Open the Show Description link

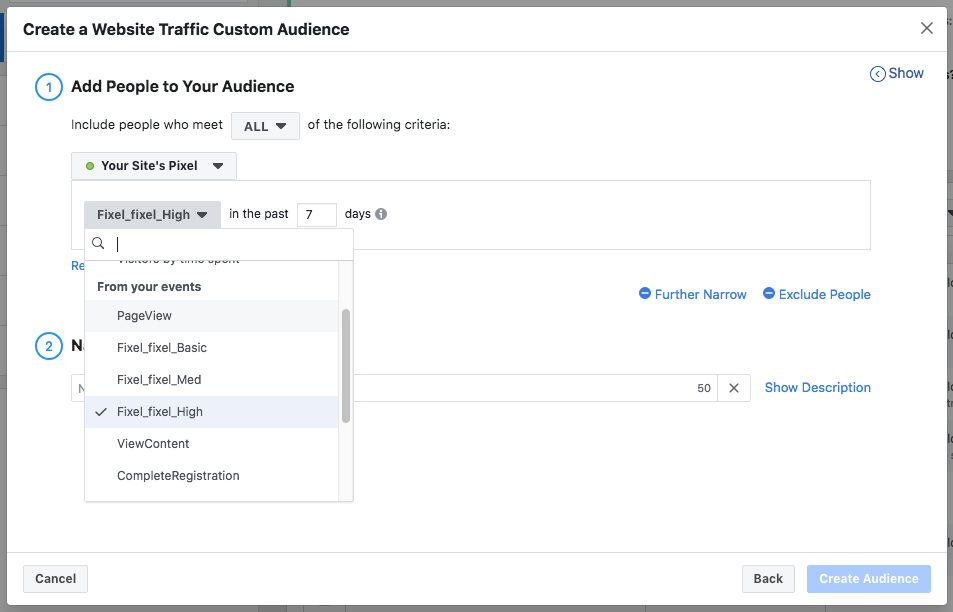[x=817, y=388]
